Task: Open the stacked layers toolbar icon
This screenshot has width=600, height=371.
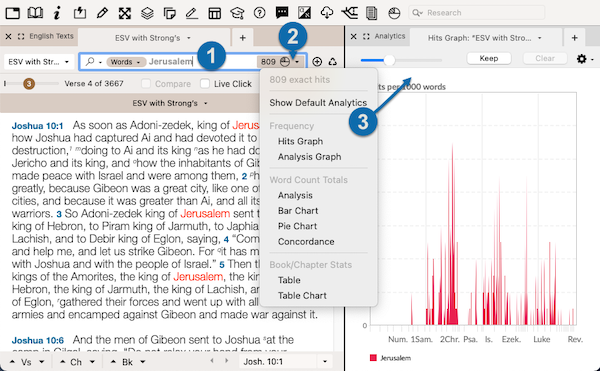Action: [147, 13]
